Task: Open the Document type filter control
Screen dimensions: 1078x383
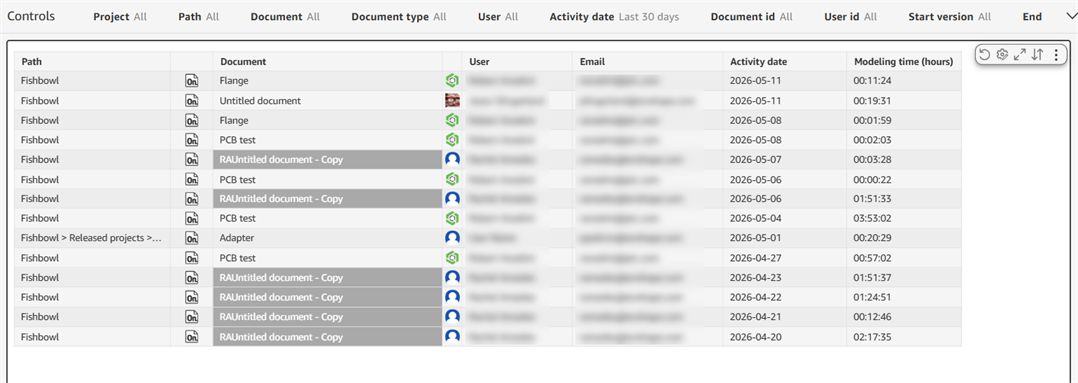Action: (x=398, y=17)
